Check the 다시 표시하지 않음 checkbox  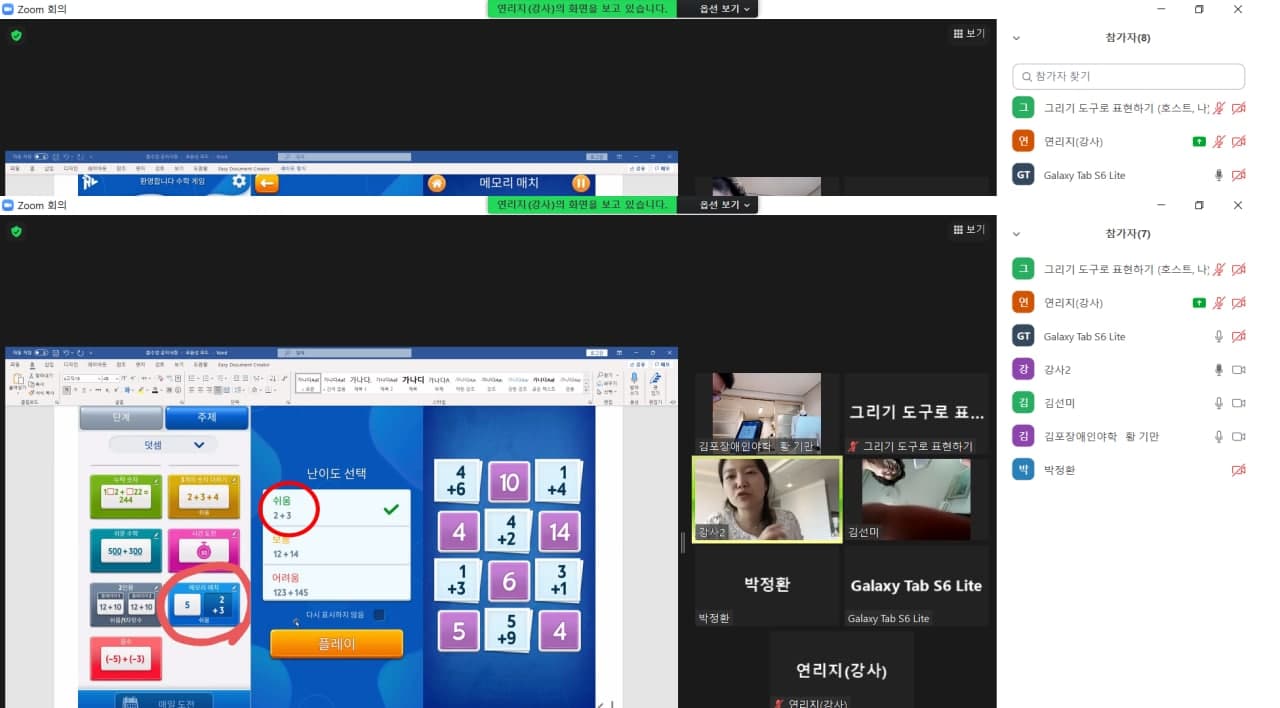point(379,615)
